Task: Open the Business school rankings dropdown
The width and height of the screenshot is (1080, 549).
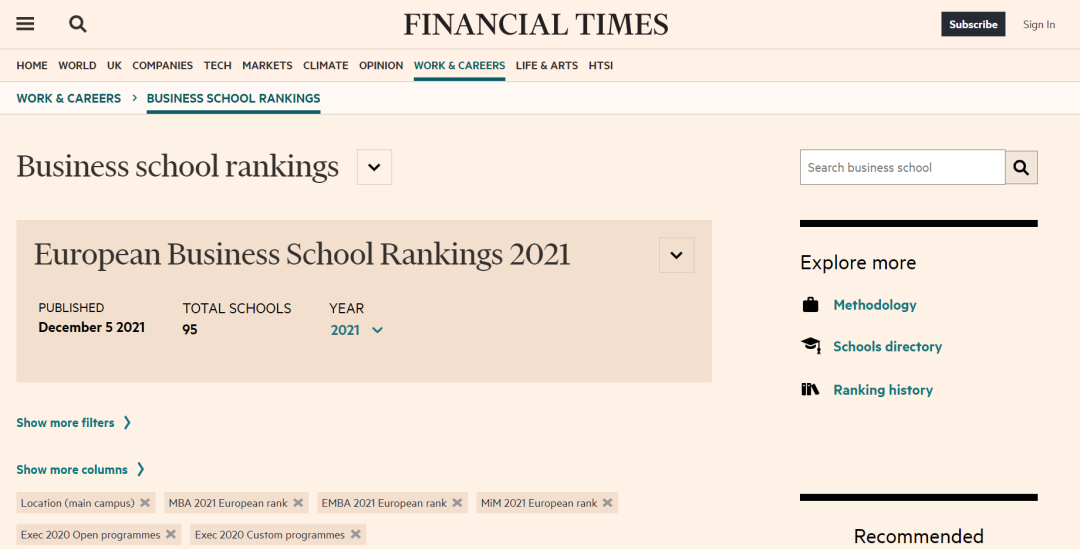Action: click(x=374, y=167)
